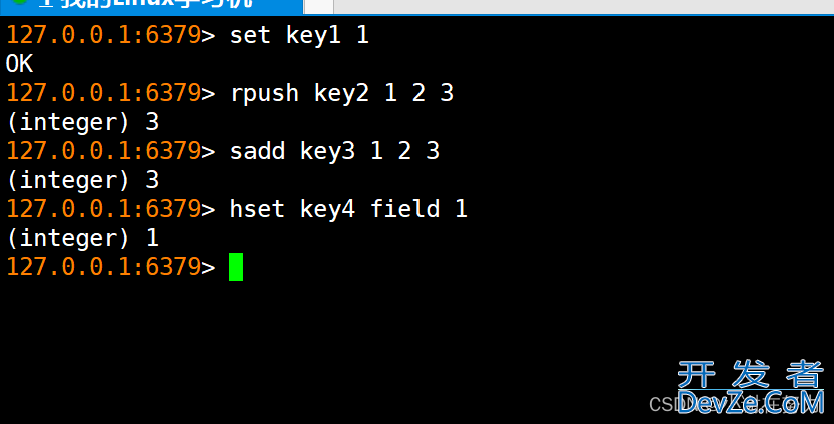Click the 'rpush key2 1 2 3' command
Viewport: 834px width, 424px height.
tap(341, 93)
